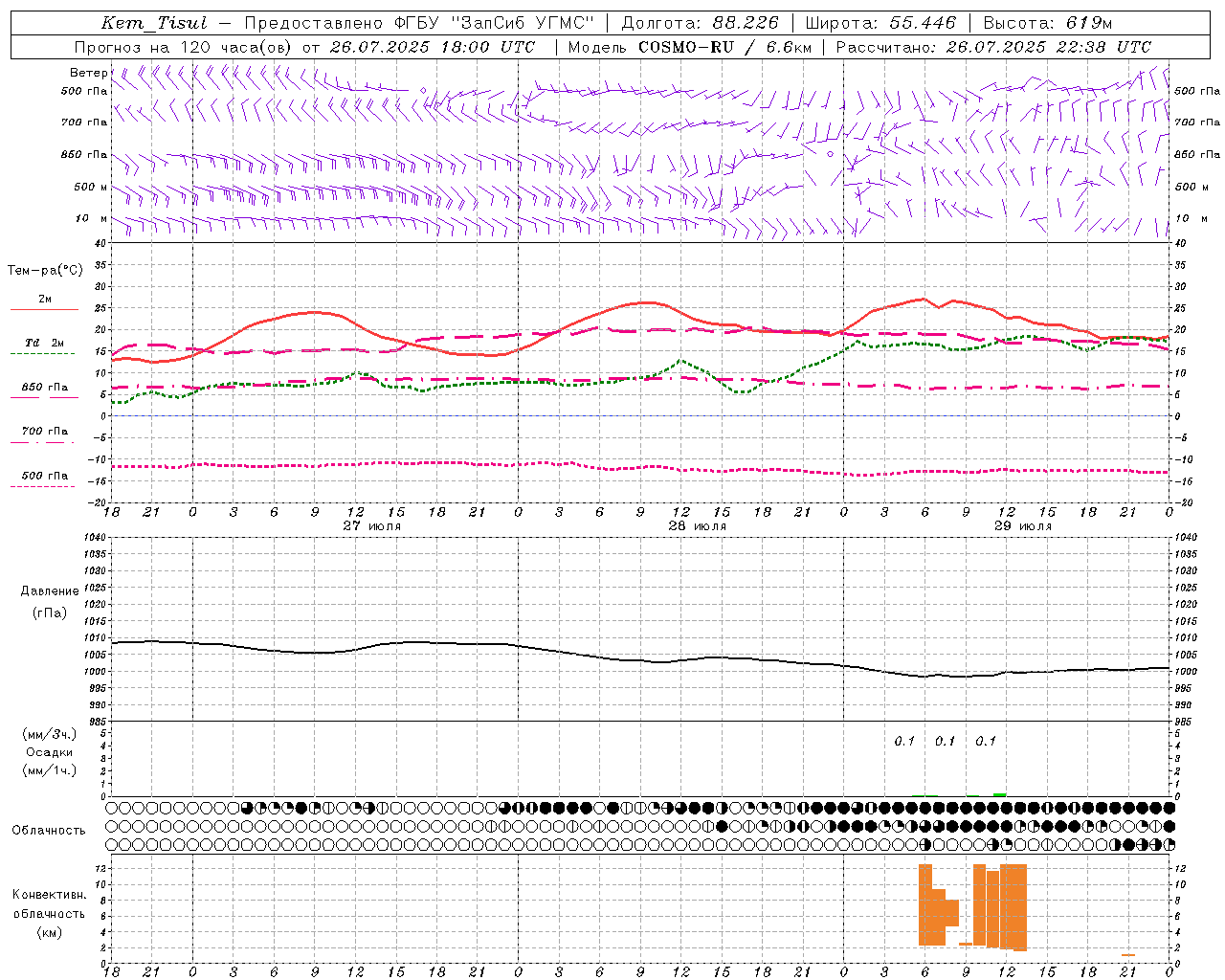
Task: Select 'Прогноз на 120 часа(ов)' forecast text
Action: click(185, 47)
